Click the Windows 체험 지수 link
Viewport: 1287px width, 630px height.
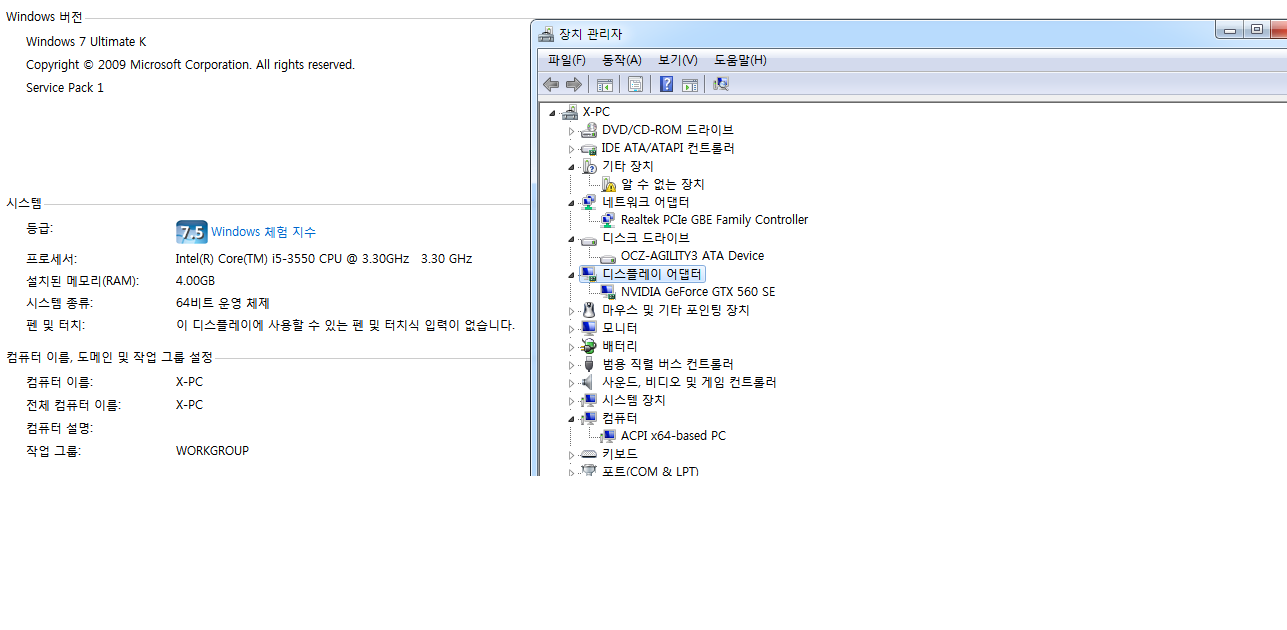click(x=263, y=232)
